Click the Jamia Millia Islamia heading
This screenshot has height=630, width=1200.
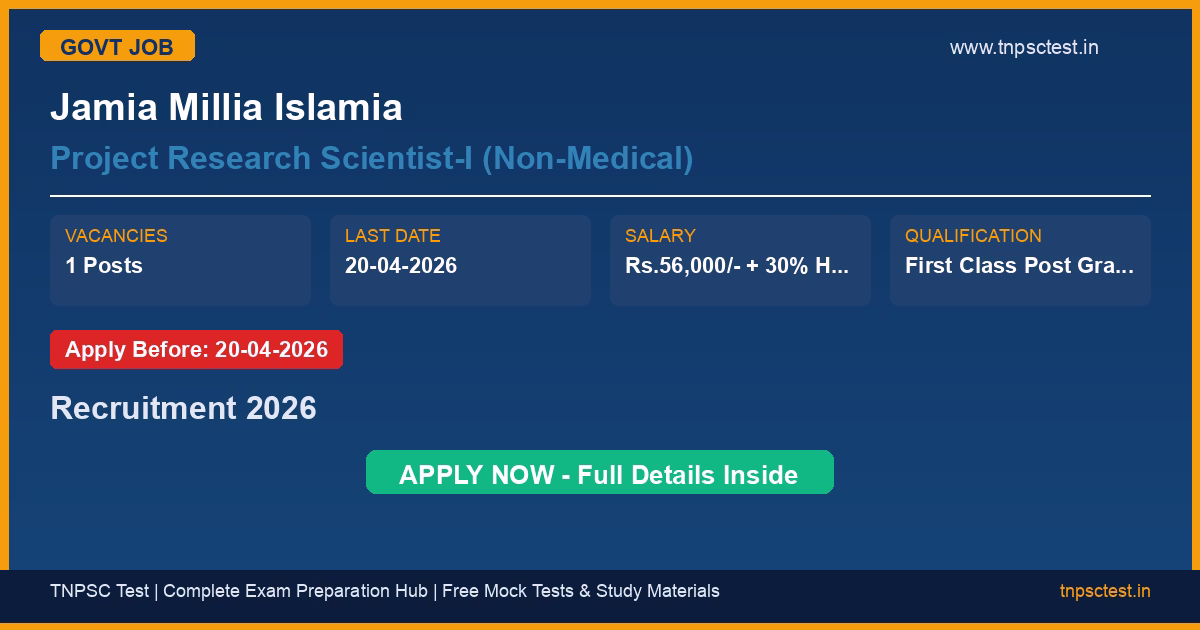(226, 107)
